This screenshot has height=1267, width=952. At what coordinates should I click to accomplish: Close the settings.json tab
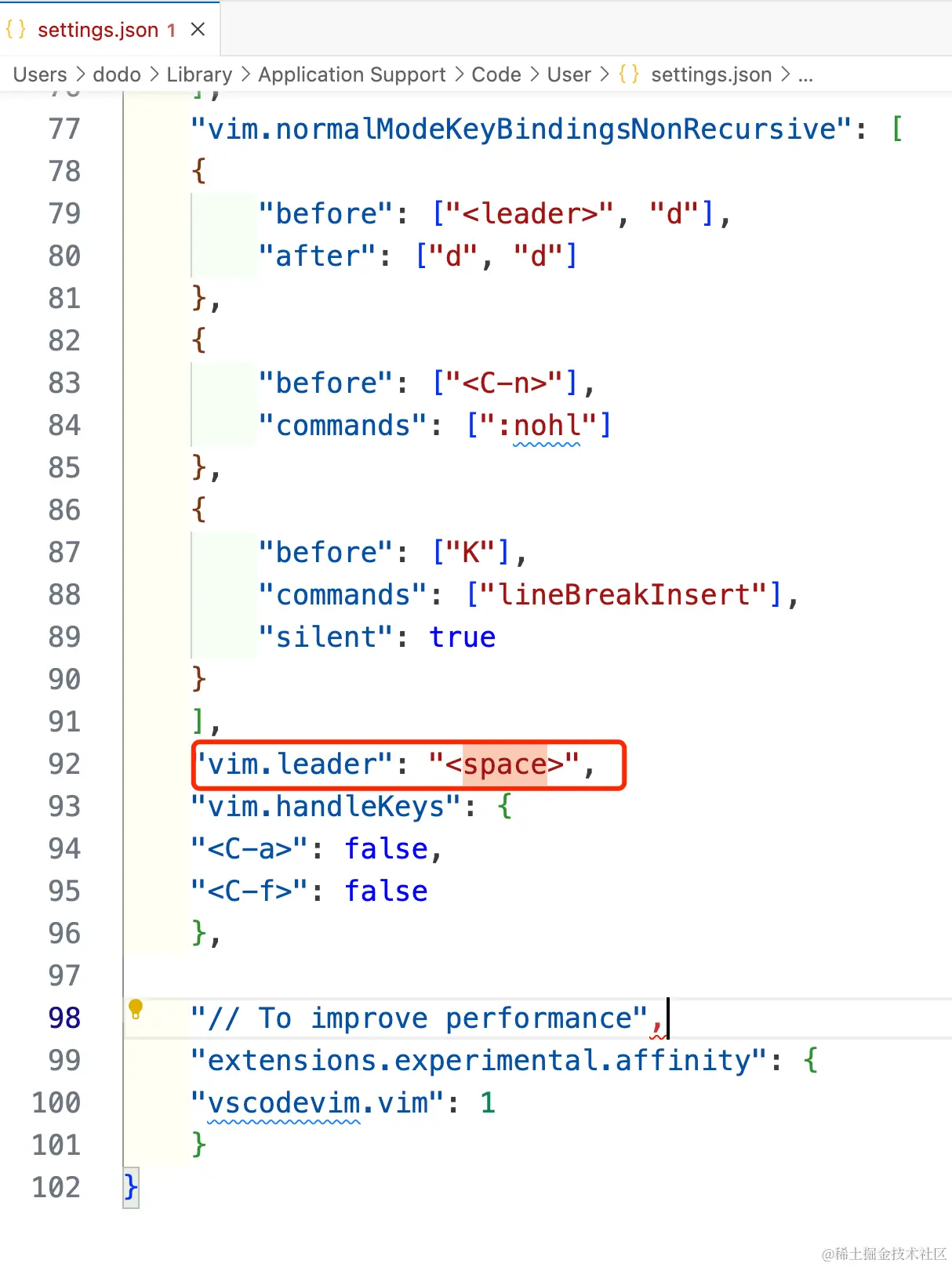[x=198, y=30]
